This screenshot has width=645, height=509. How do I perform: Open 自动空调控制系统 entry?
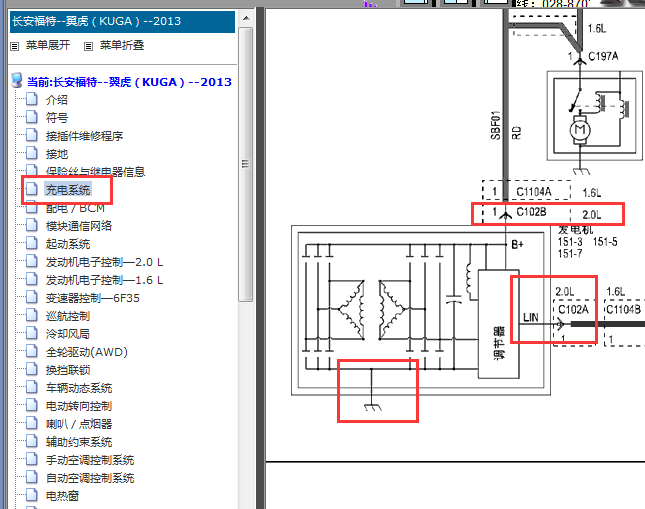90,478
